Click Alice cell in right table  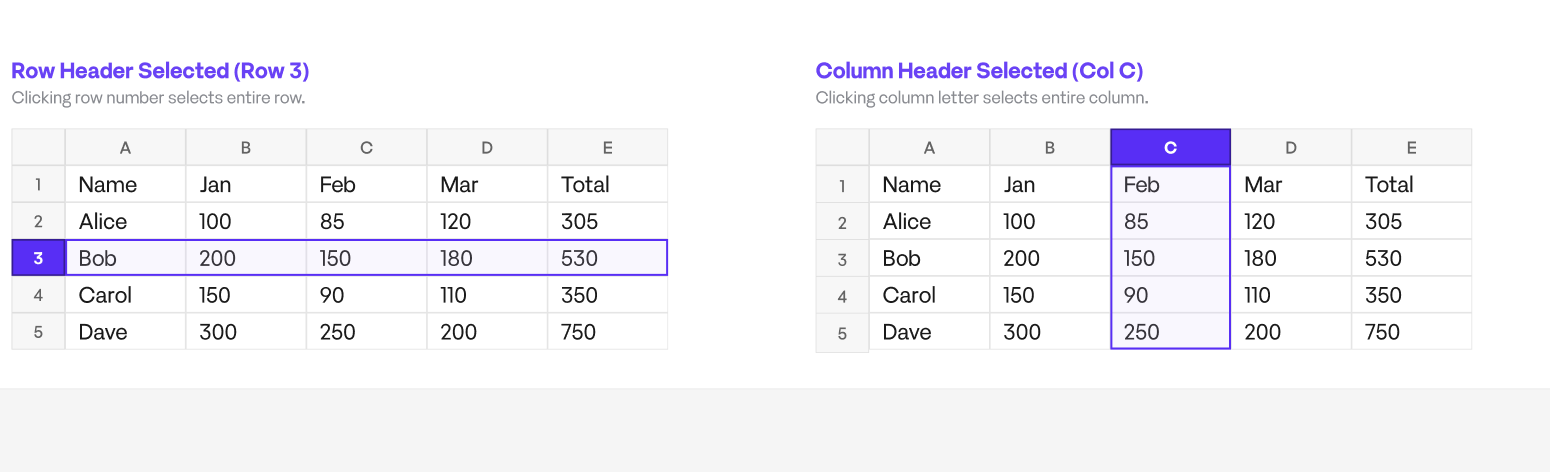pyautogui.click(x=929, y=221)
